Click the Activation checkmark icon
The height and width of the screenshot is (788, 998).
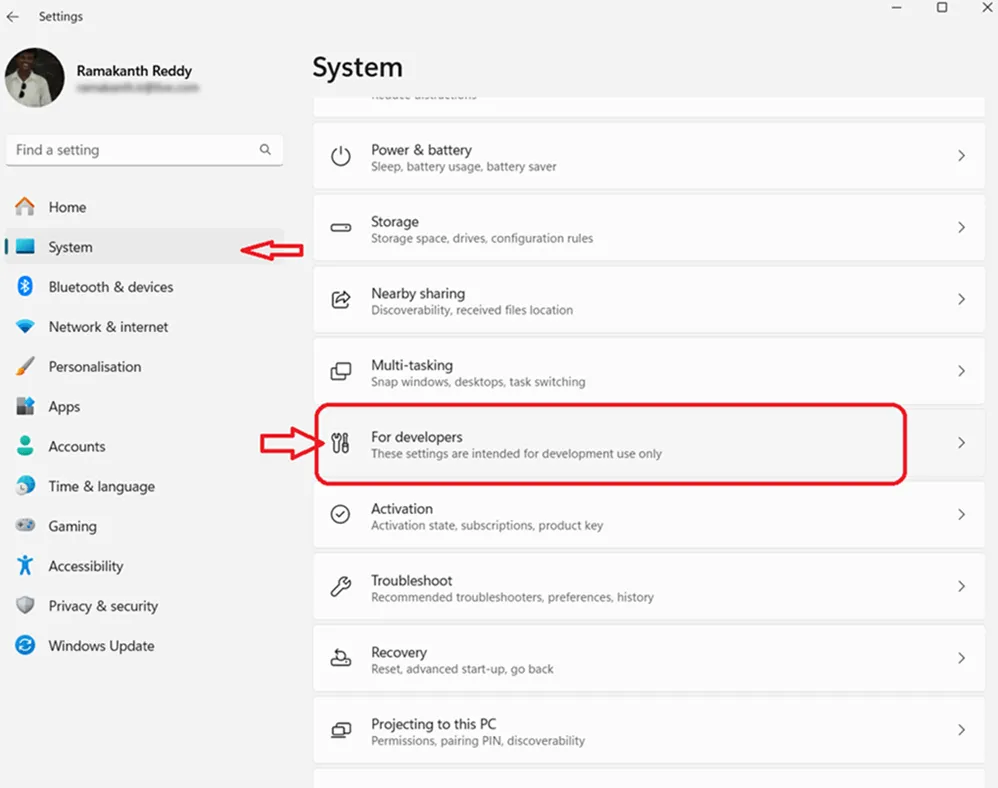click(341, 515)
